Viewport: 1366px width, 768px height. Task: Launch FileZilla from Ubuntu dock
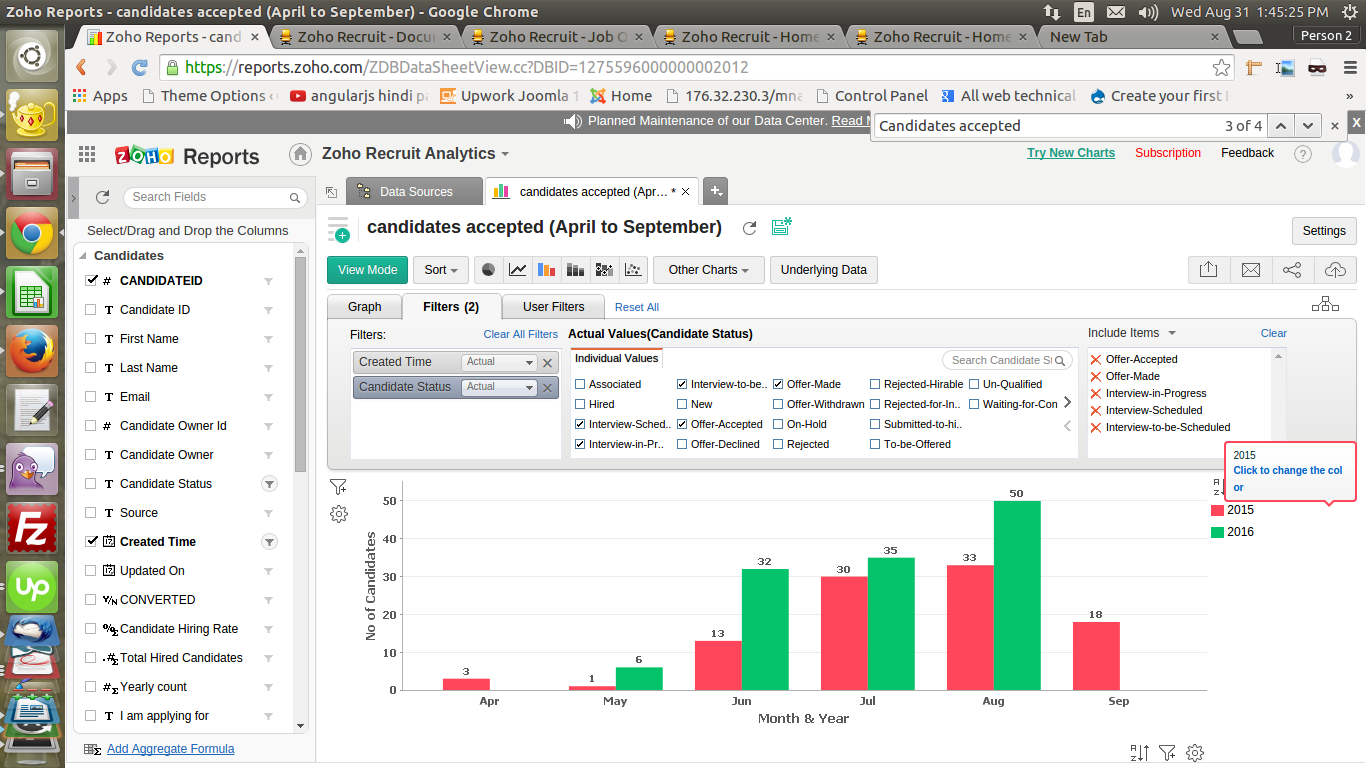coord(32,527)
